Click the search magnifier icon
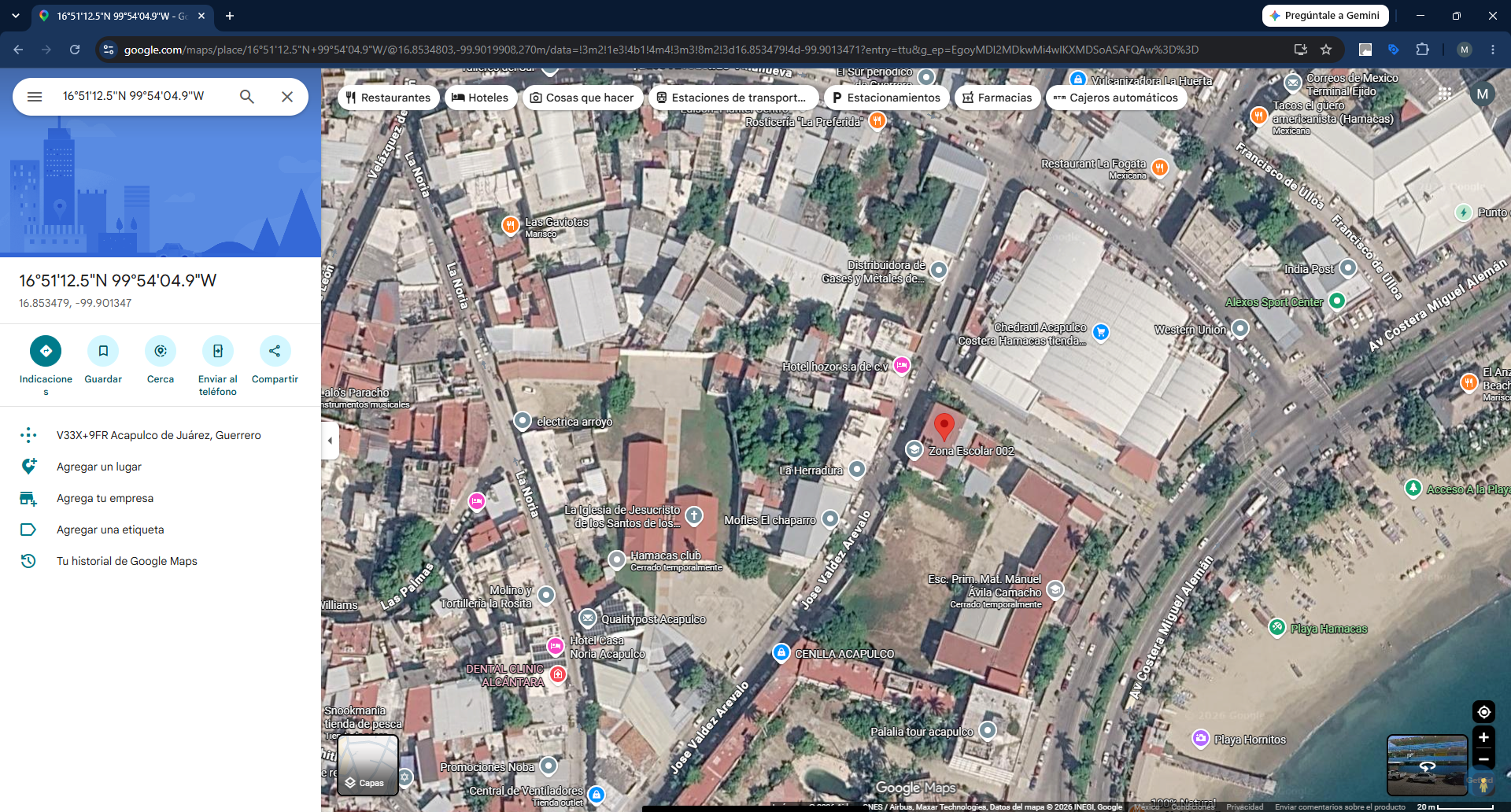This screenshot has width=1511, height=812. 246,96
